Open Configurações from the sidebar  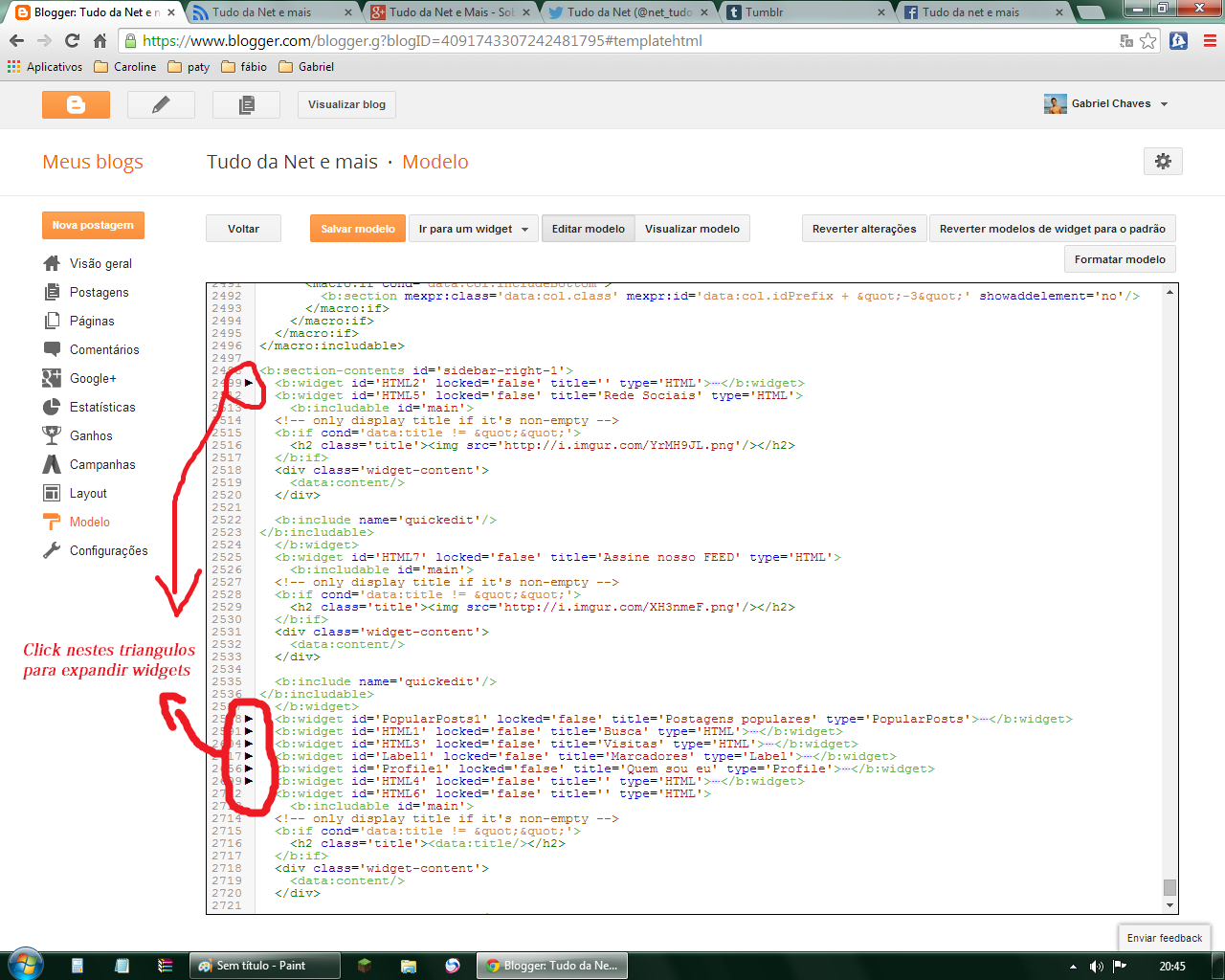(x=108, y=550)
